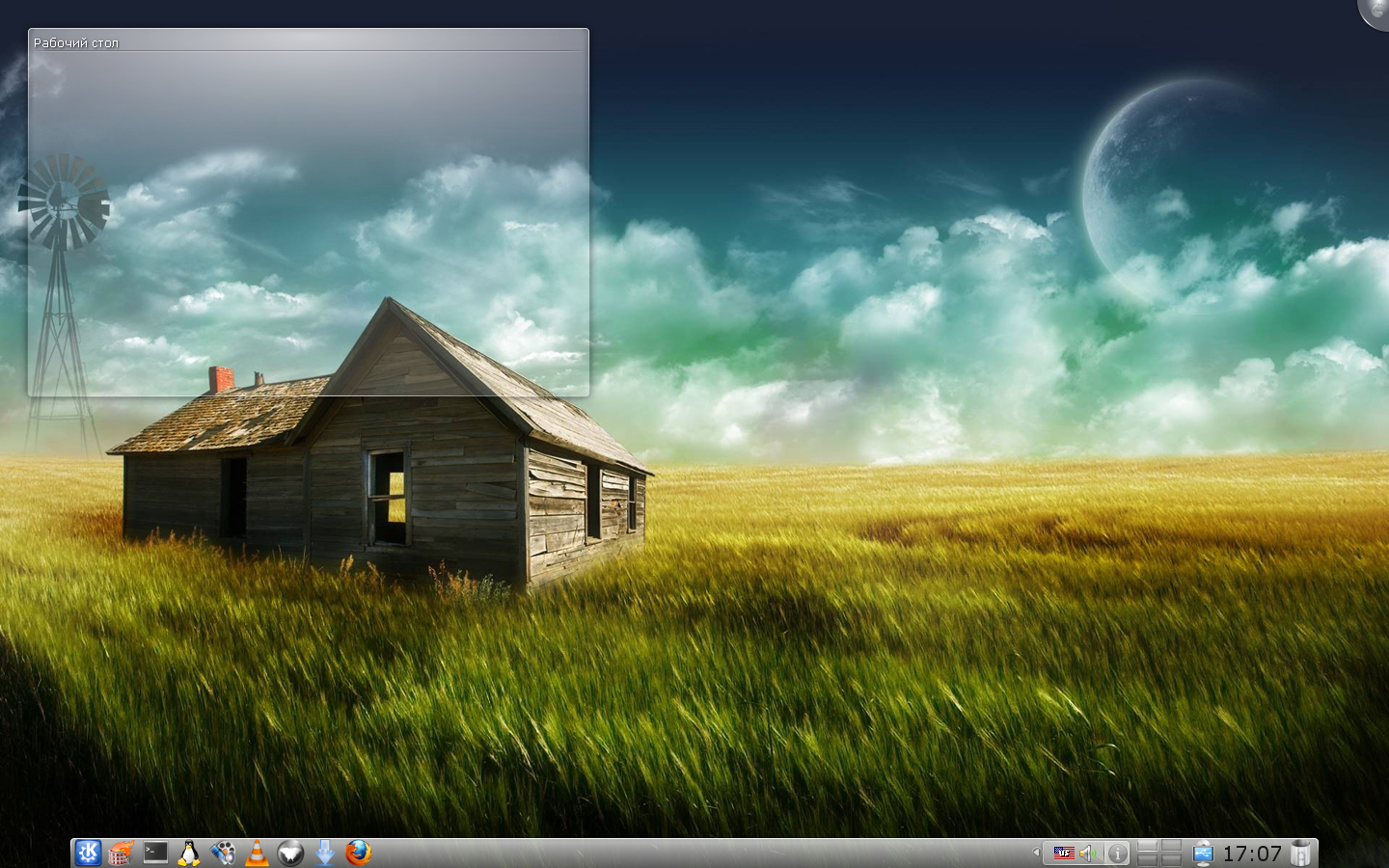Switch to top-right desktop in pager

[x=1171, y=847]
